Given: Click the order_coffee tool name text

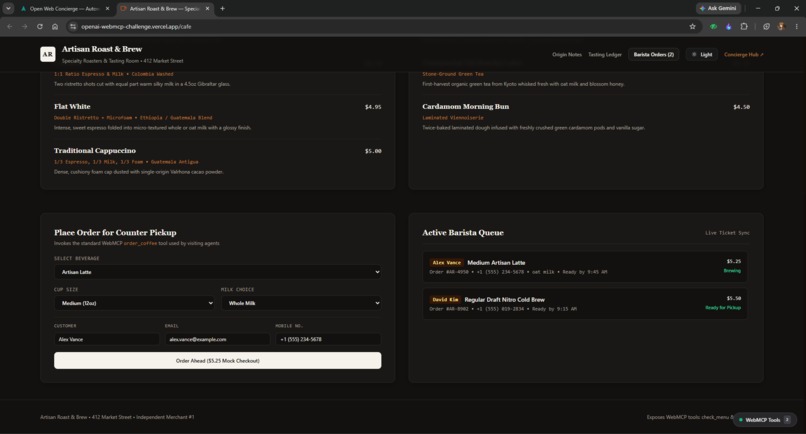Looking at the screenshot, I should 140,243.
